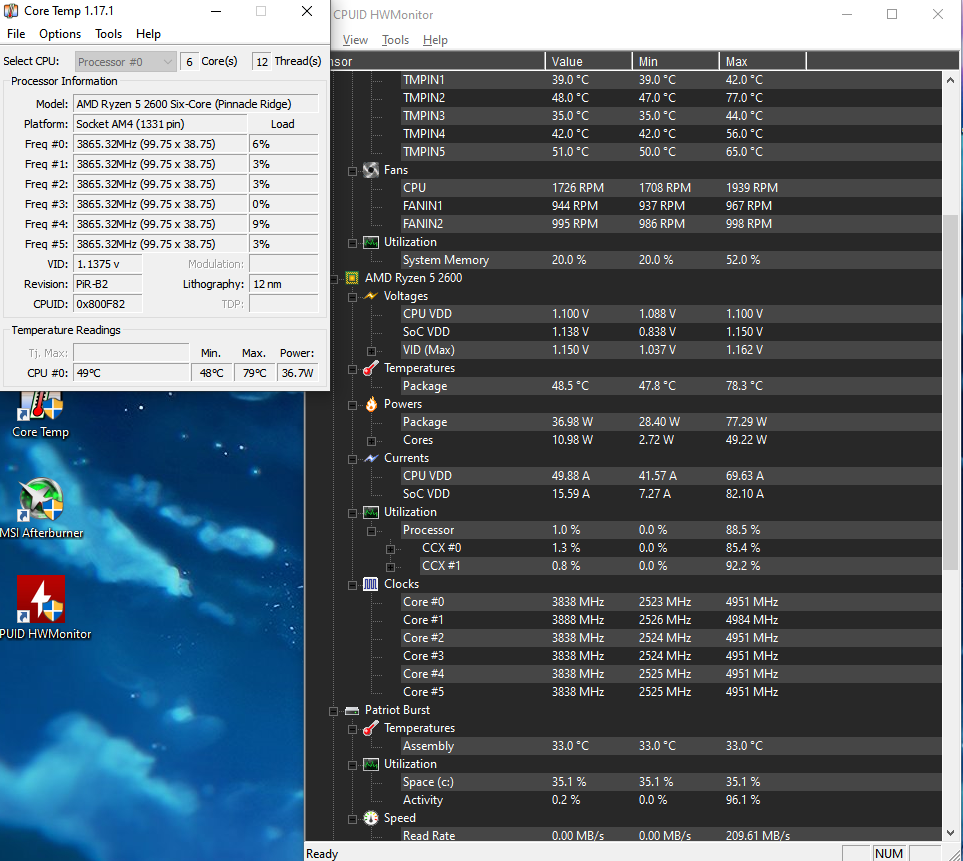This screenshot has height=861, width=963.
Task: Click the Speed gauge icon
Action: coord(371,818)
